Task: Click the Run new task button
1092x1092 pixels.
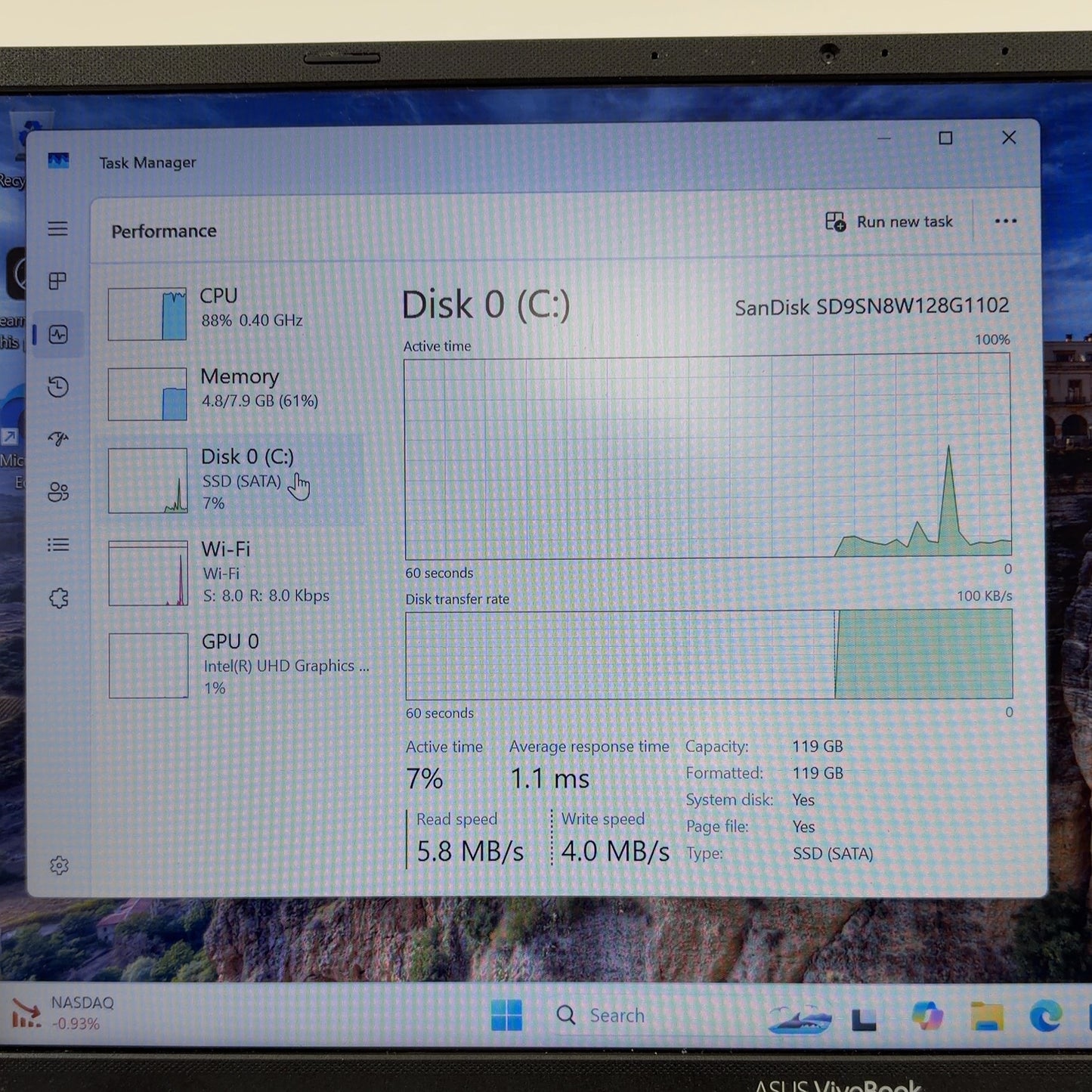Action: (x=889, y=221)
